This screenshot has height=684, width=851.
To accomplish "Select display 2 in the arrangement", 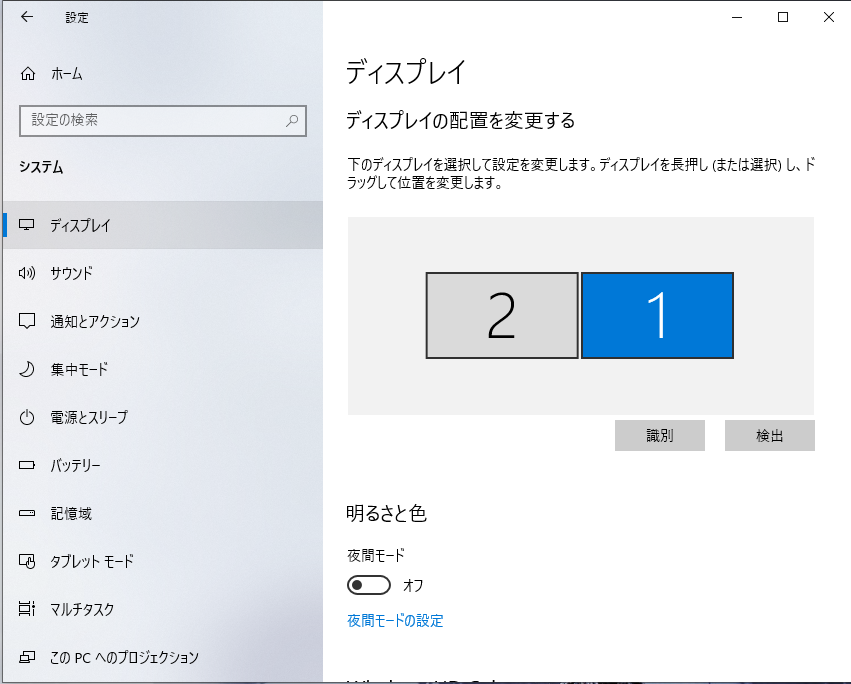I will tap(502, 315).
